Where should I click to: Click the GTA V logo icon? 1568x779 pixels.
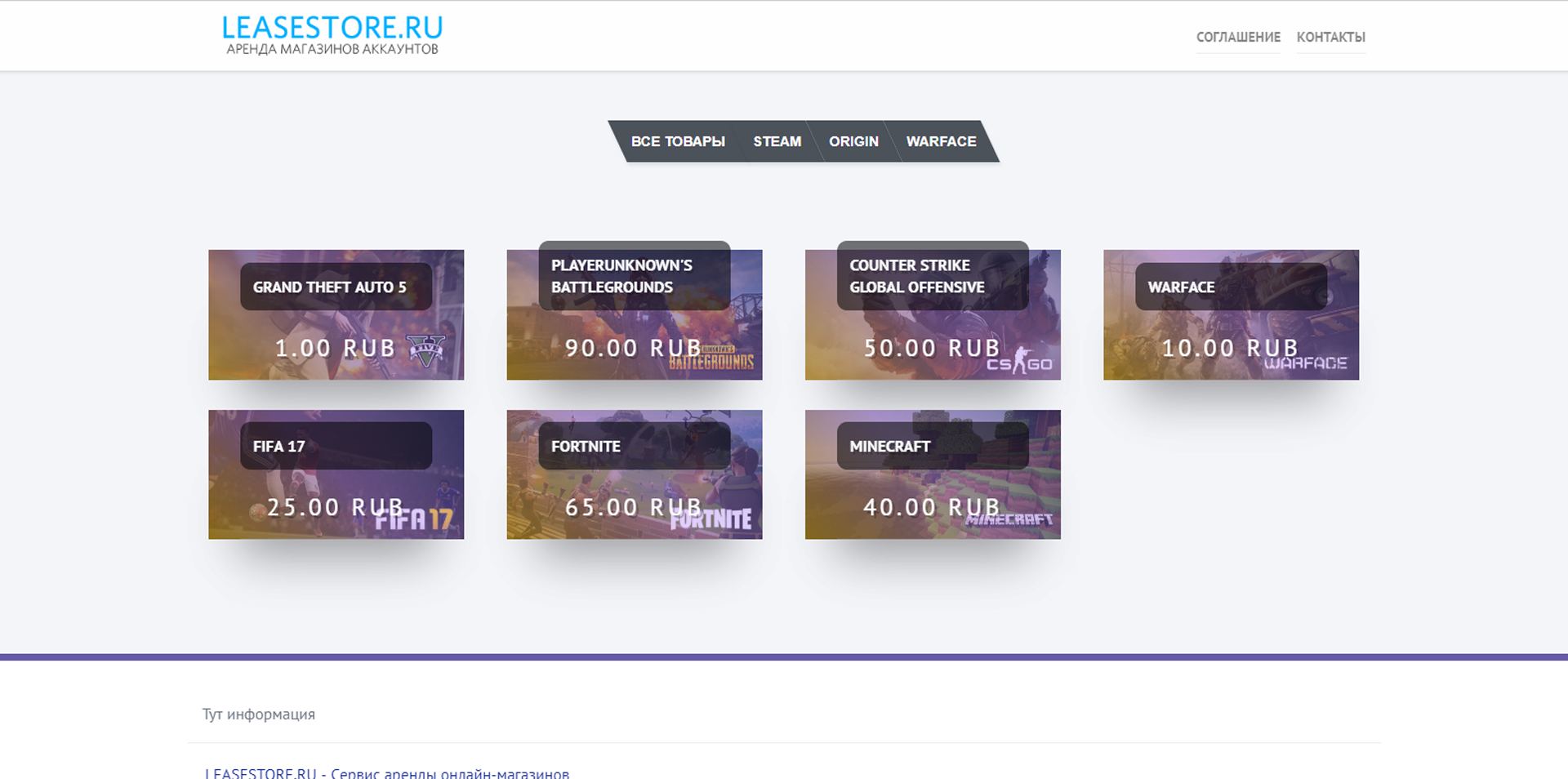tap(426, 351)
